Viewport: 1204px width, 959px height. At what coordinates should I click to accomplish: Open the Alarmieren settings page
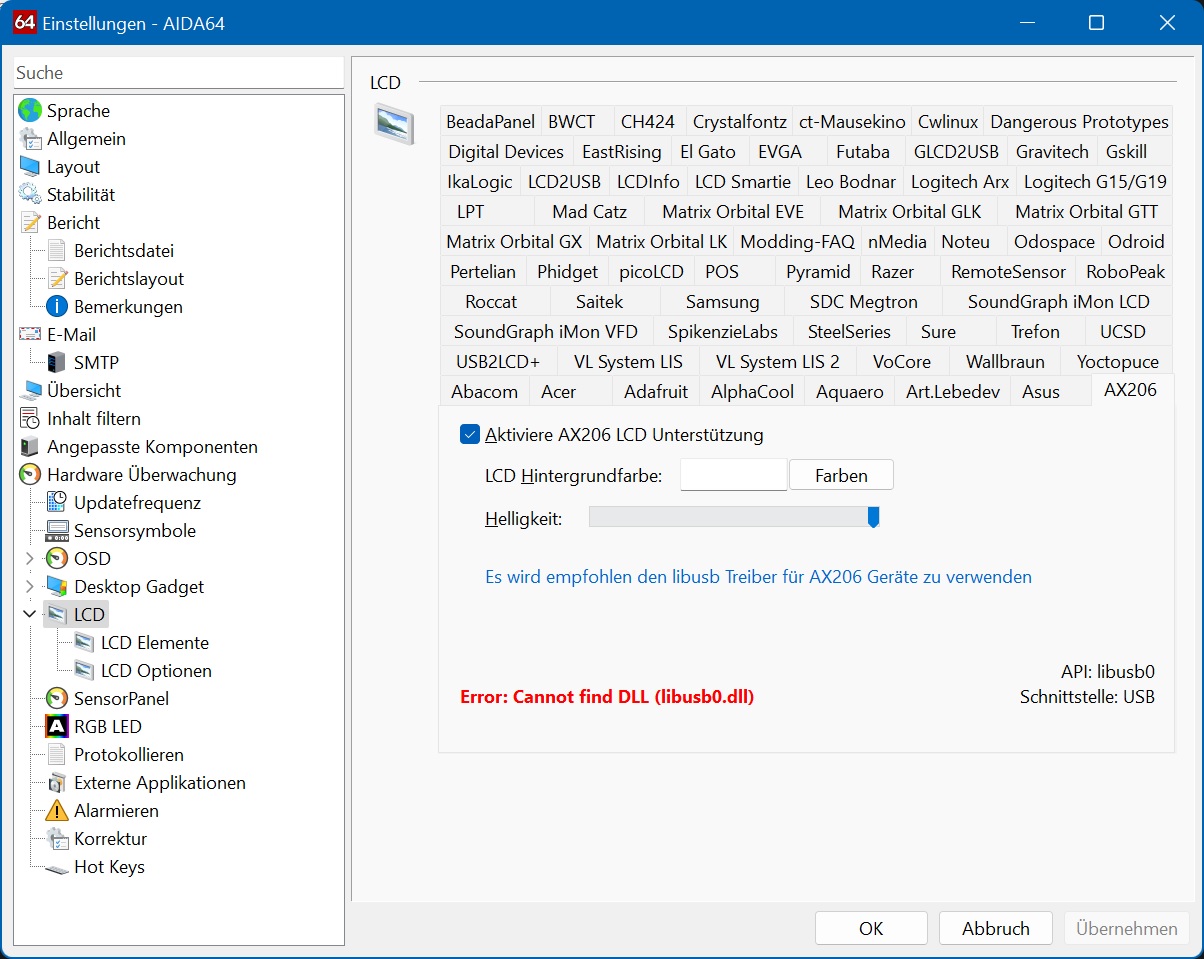coord(116,811)
